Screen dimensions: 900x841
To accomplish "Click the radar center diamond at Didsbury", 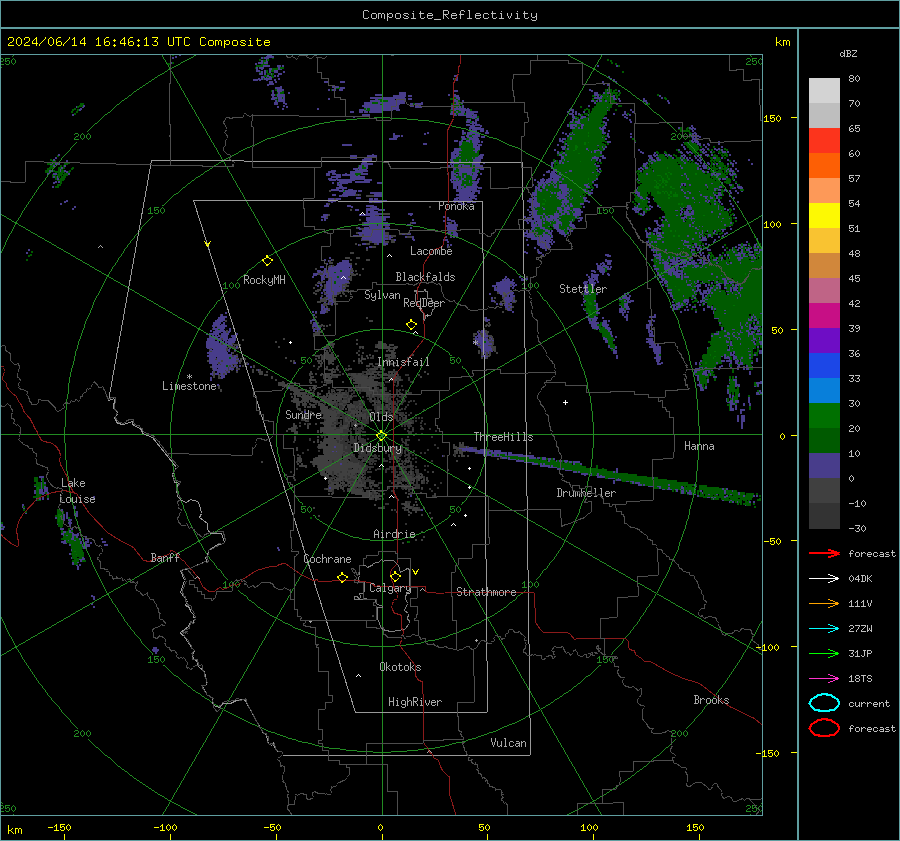I will [x=381, y=436].
